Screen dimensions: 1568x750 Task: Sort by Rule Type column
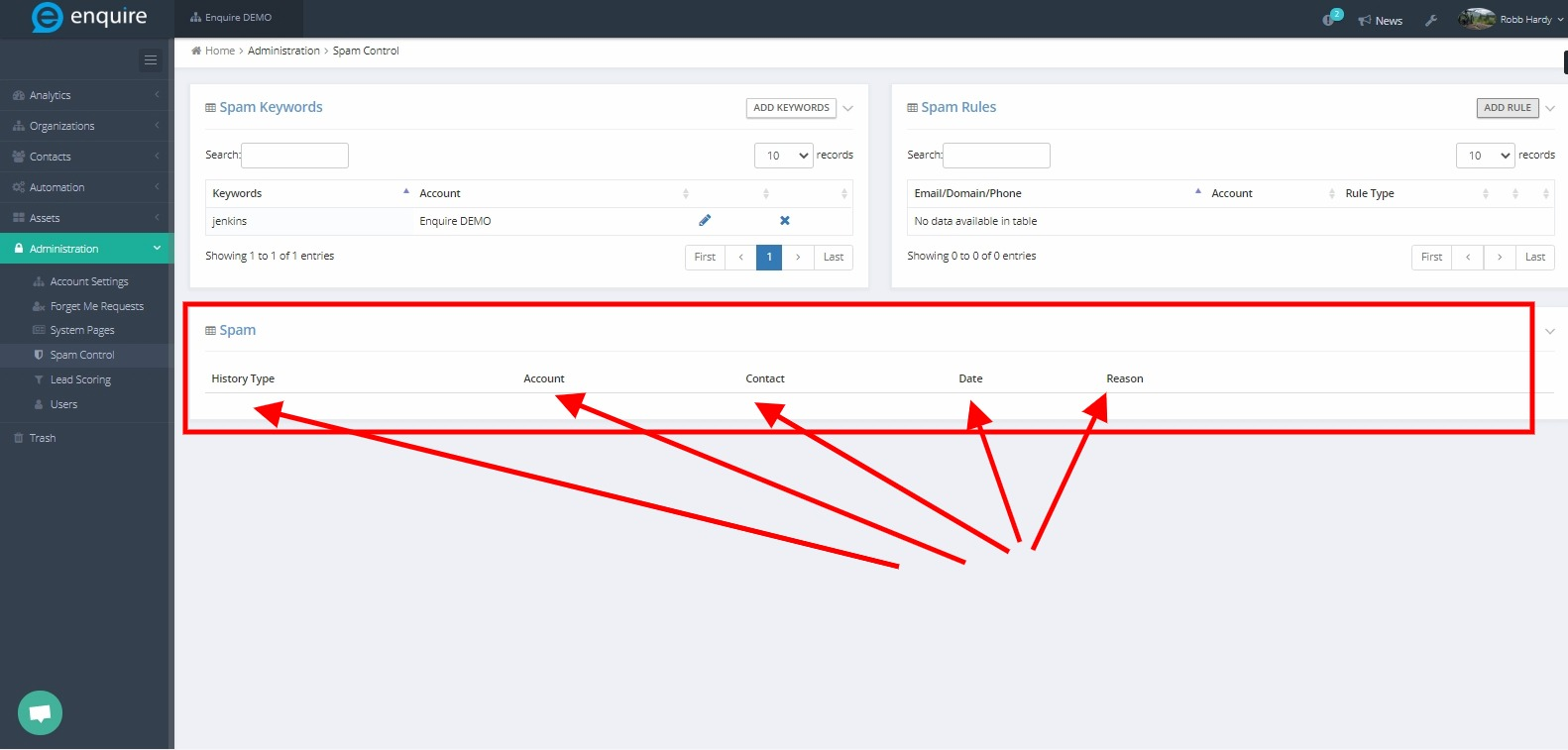click(x=1415, y=193)
